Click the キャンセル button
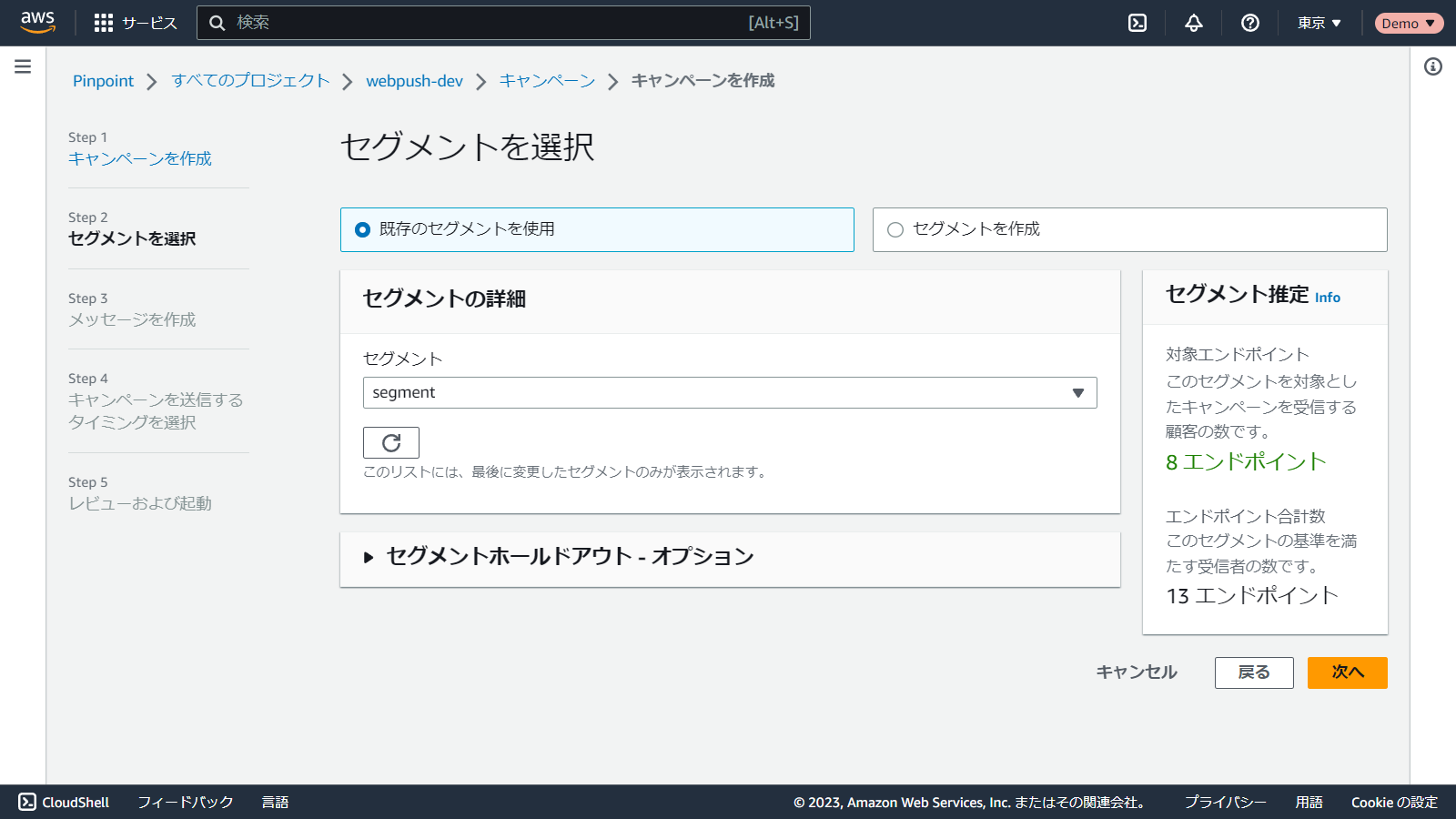1456x819 pixels. [1137, 672]
